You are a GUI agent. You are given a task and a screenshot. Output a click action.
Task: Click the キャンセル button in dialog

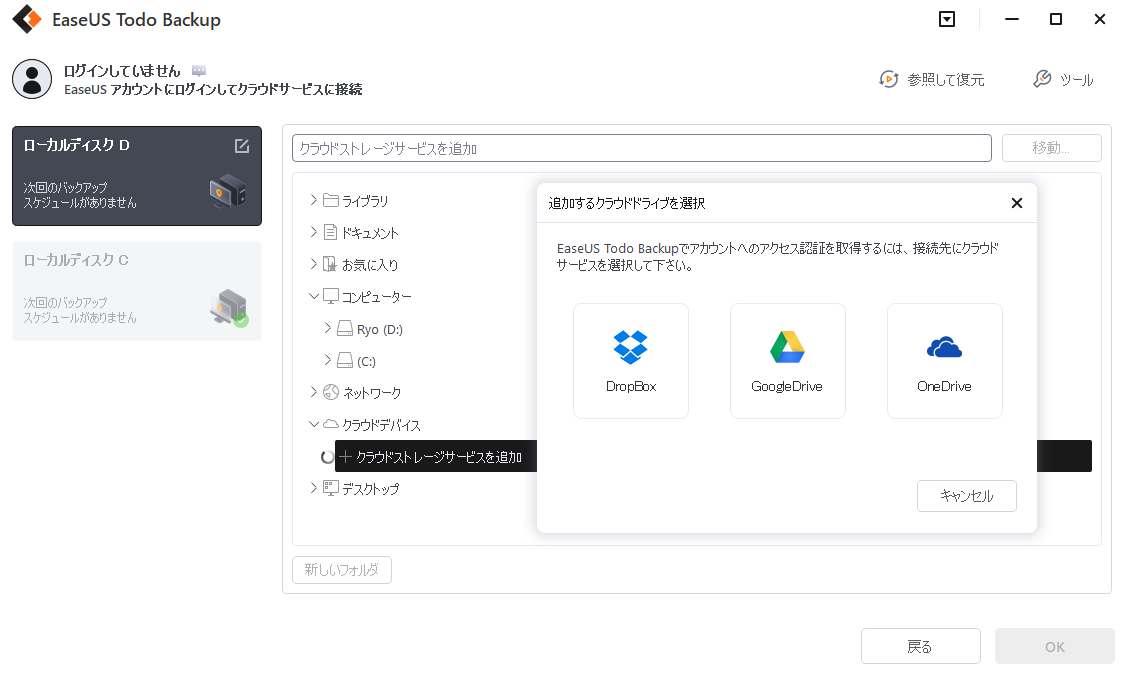pyautogui.click(x=966, y=495)
